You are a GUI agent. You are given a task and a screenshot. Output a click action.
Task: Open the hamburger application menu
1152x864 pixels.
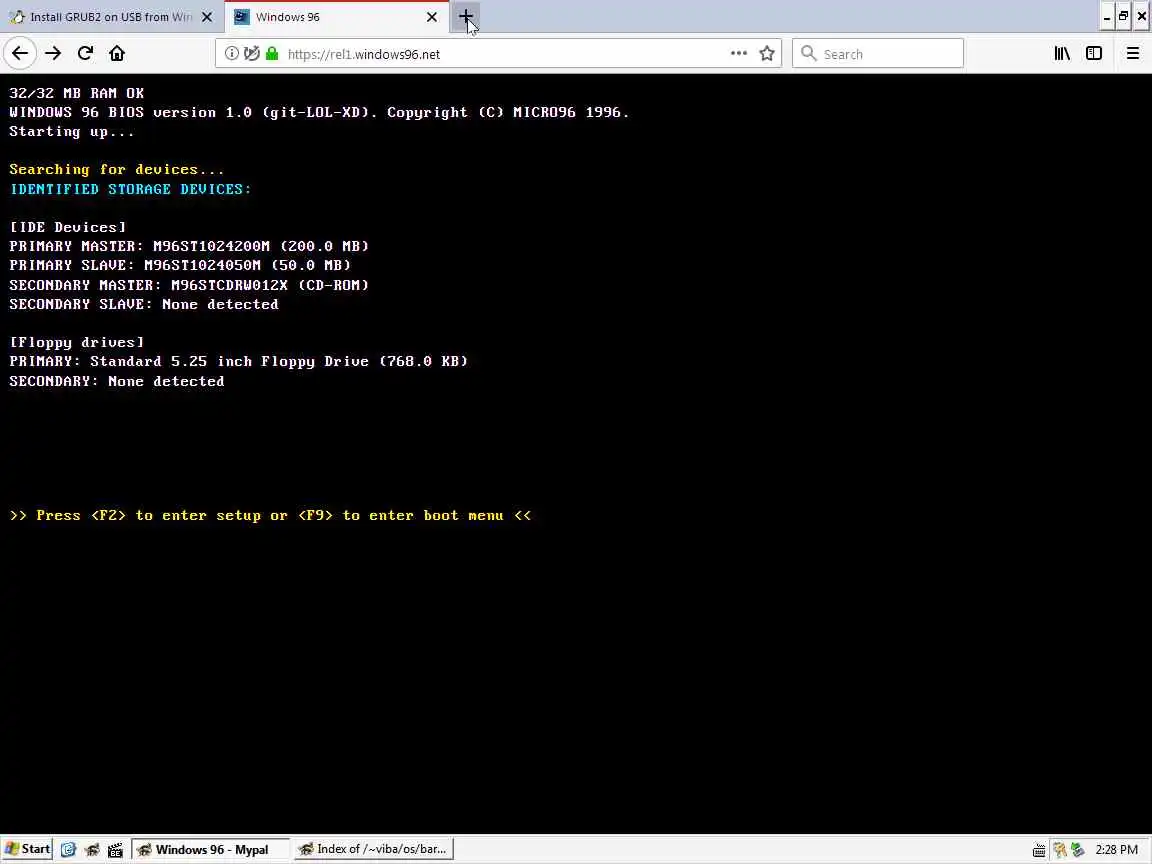pos(1133,54)
